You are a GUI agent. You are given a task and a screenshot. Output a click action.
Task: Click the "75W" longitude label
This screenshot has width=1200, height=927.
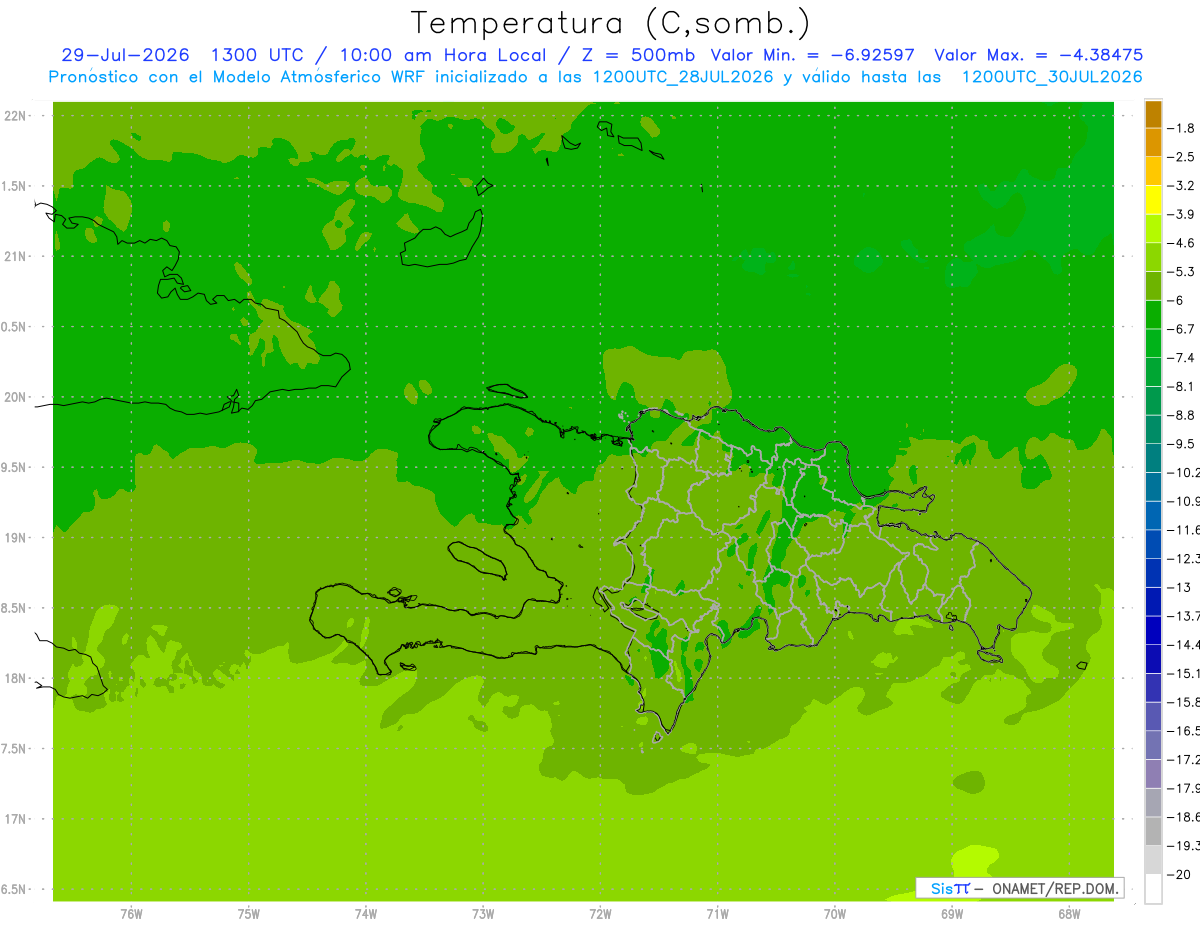(249, 913)
